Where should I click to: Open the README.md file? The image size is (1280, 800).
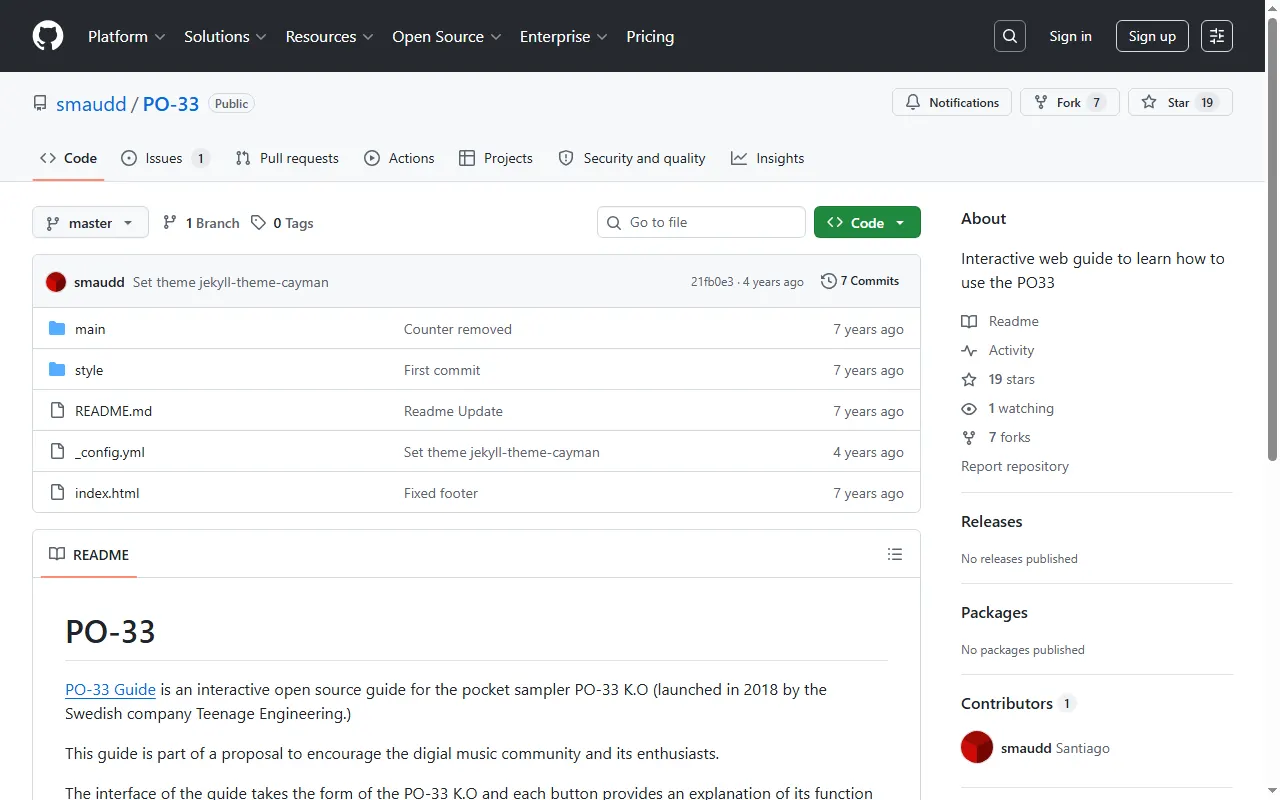[113, 411]
